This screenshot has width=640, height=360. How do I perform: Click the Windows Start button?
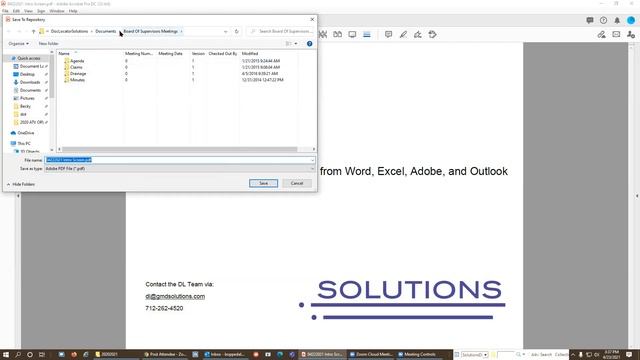click(x=6, y=355)
